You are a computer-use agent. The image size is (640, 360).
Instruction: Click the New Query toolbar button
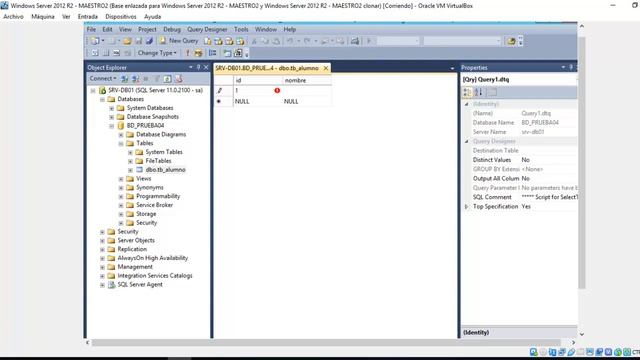[178, 41]
